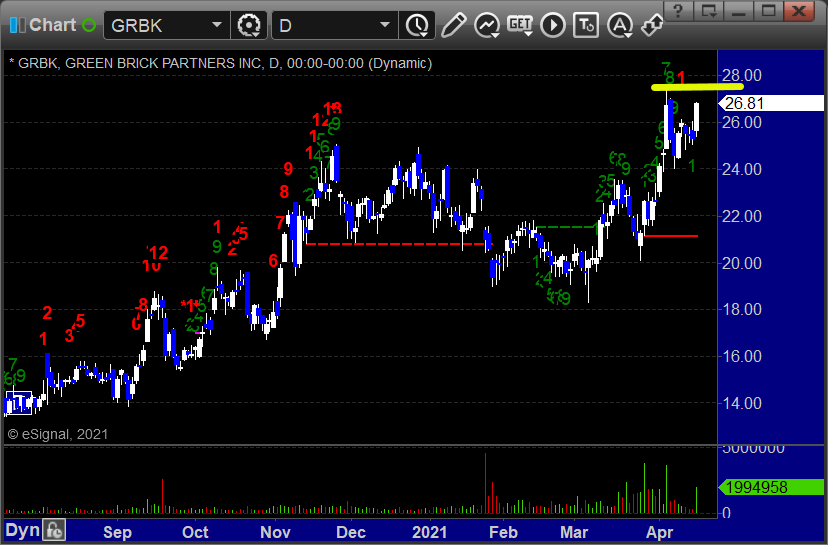Select the pencil drawing tools
This screenshot has width=828, height=545.
(454, 25)
